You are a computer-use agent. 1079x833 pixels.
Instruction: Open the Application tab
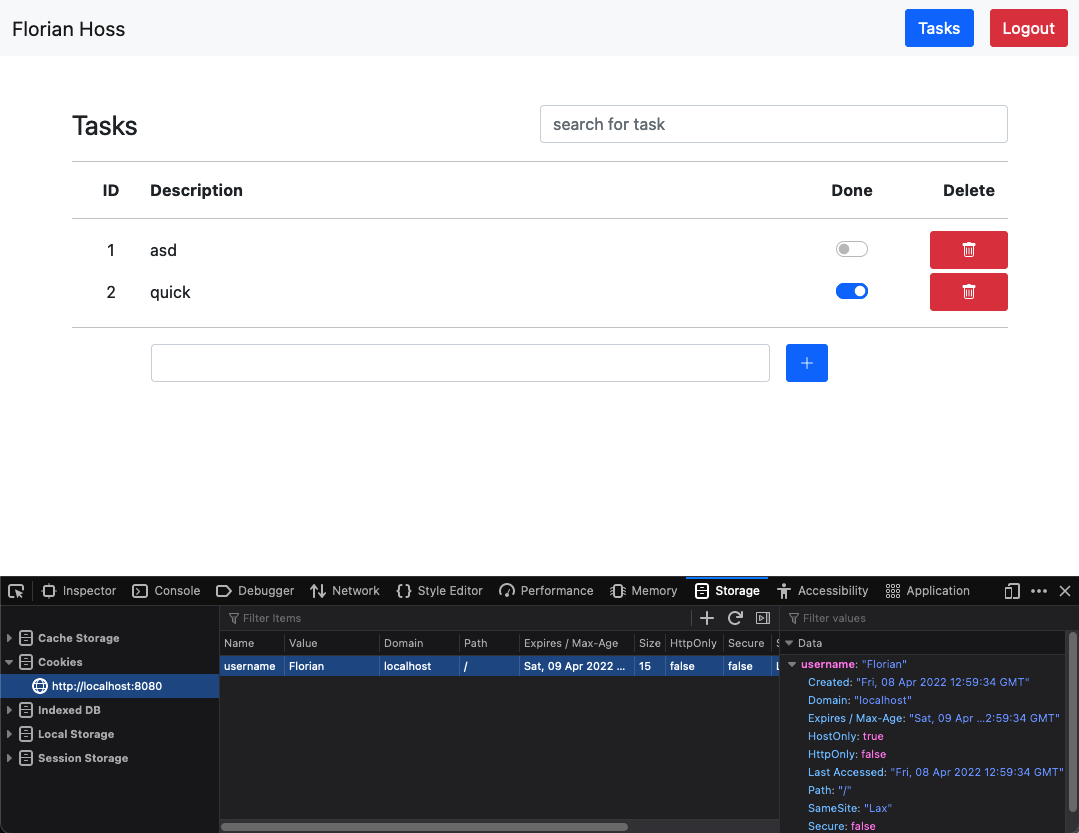928,591
